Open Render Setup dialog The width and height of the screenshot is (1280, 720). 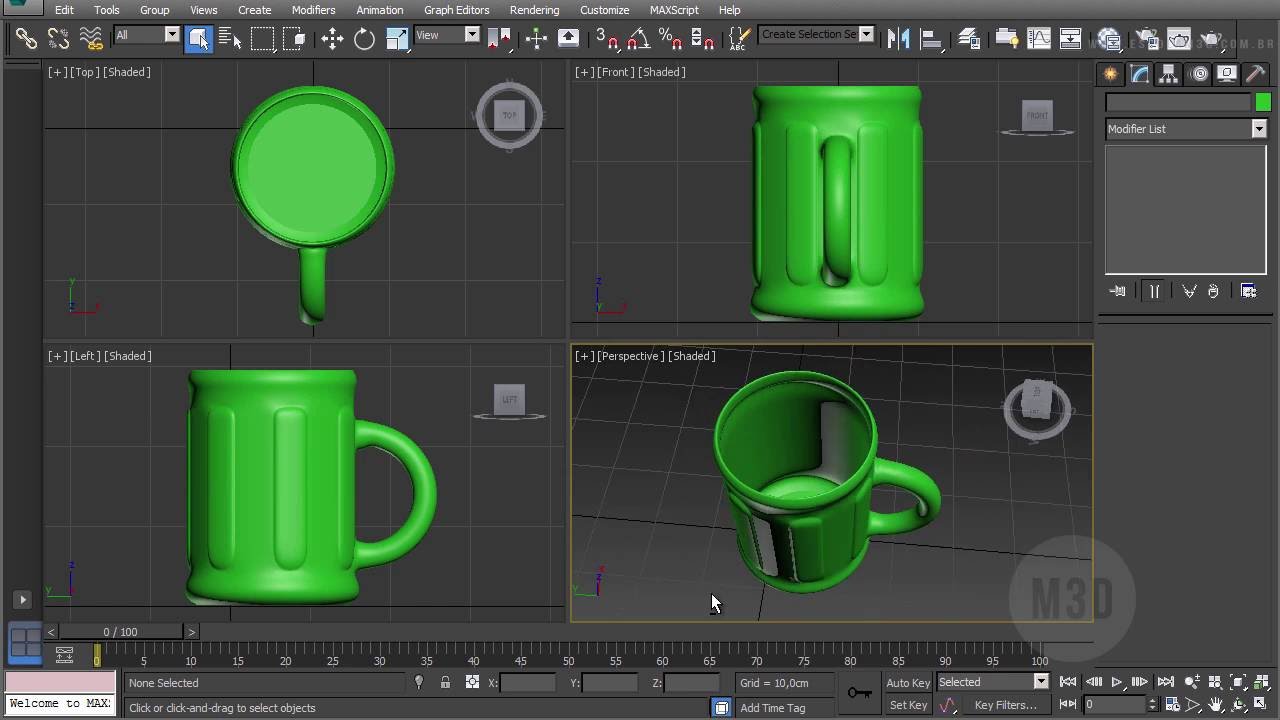[1148, 40]
